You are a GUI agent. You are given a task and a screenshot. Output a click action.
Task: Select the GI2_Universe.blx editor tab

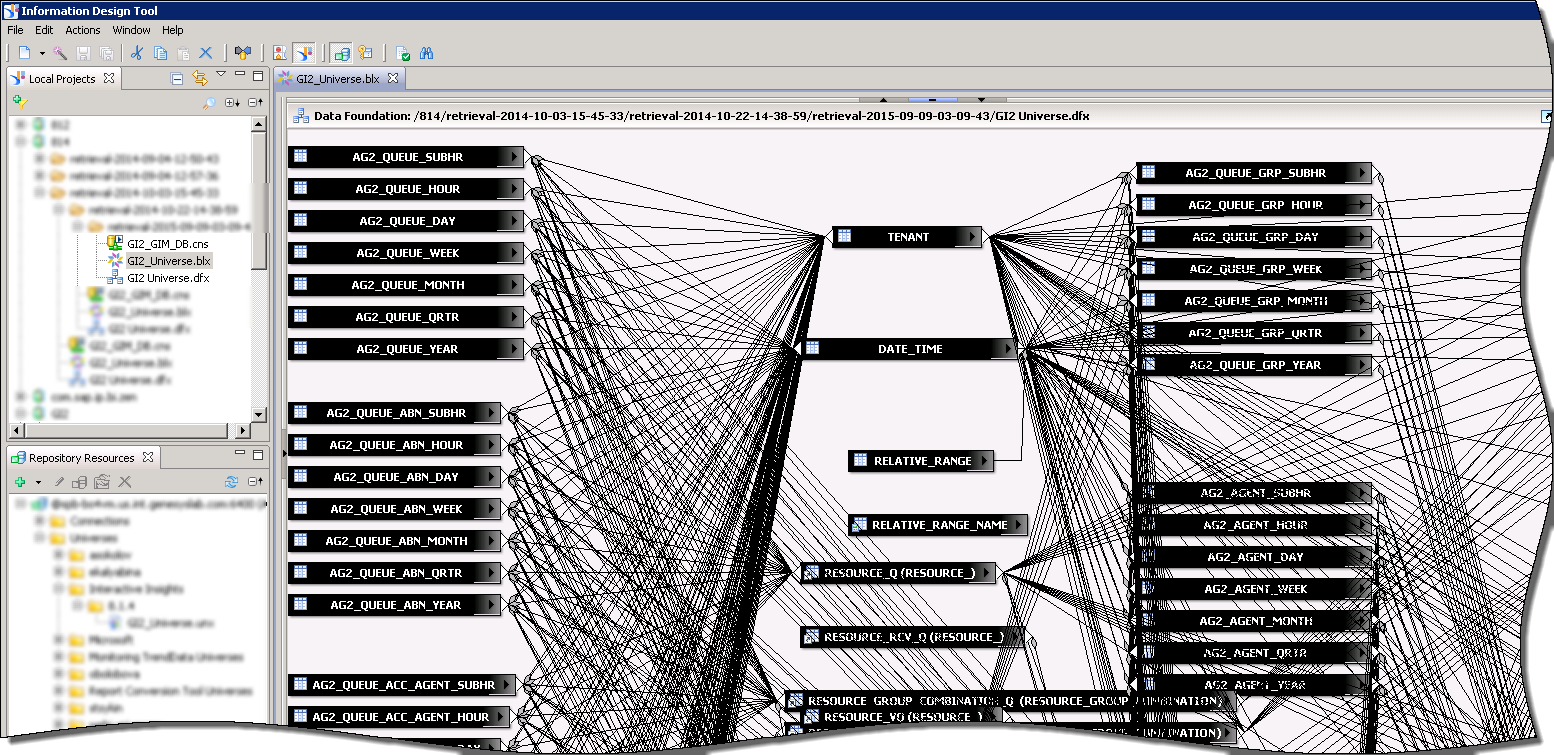click(336, 78)
